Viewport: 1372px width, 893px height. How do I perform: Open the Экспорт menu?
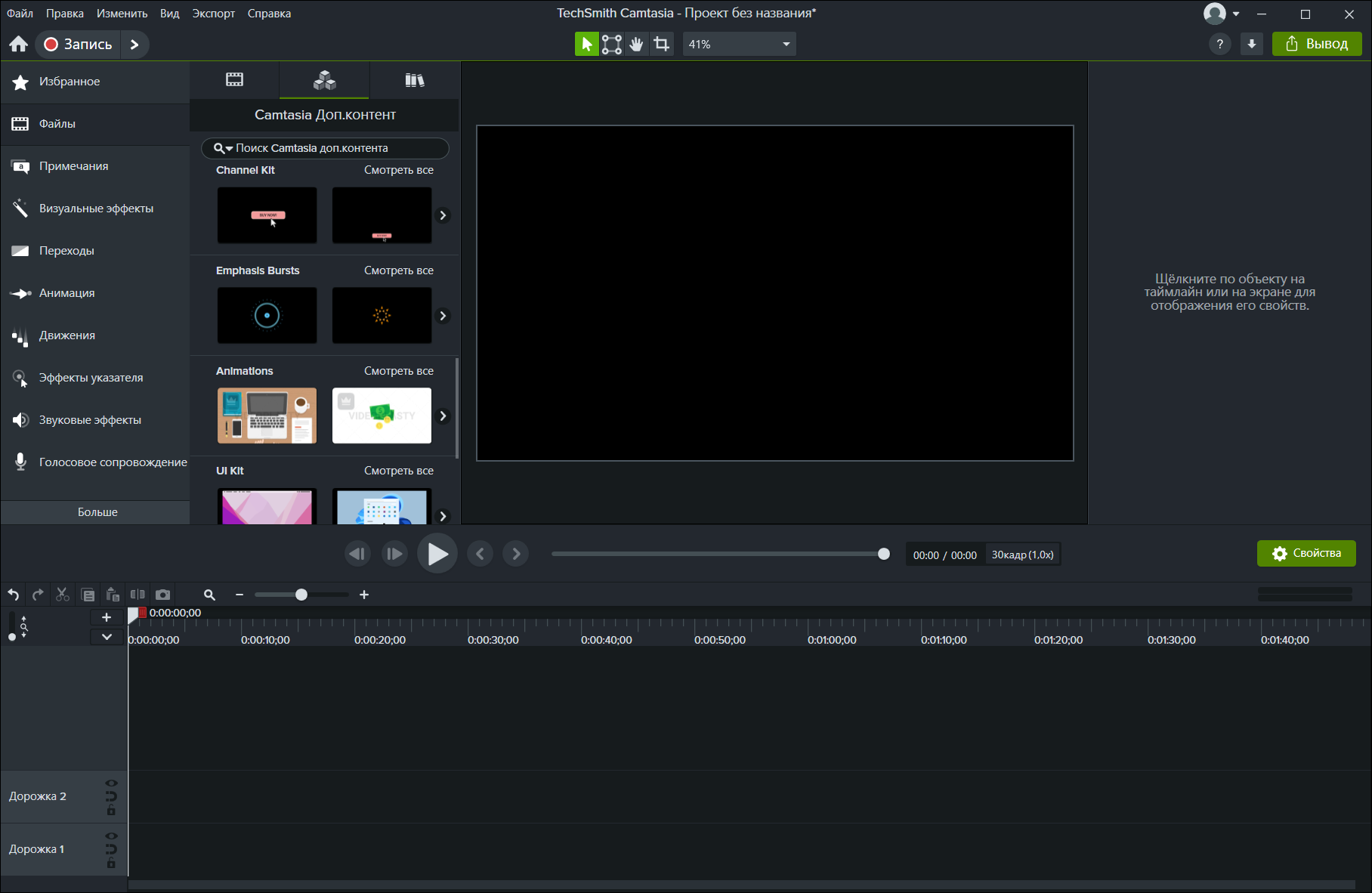point(214,14)
